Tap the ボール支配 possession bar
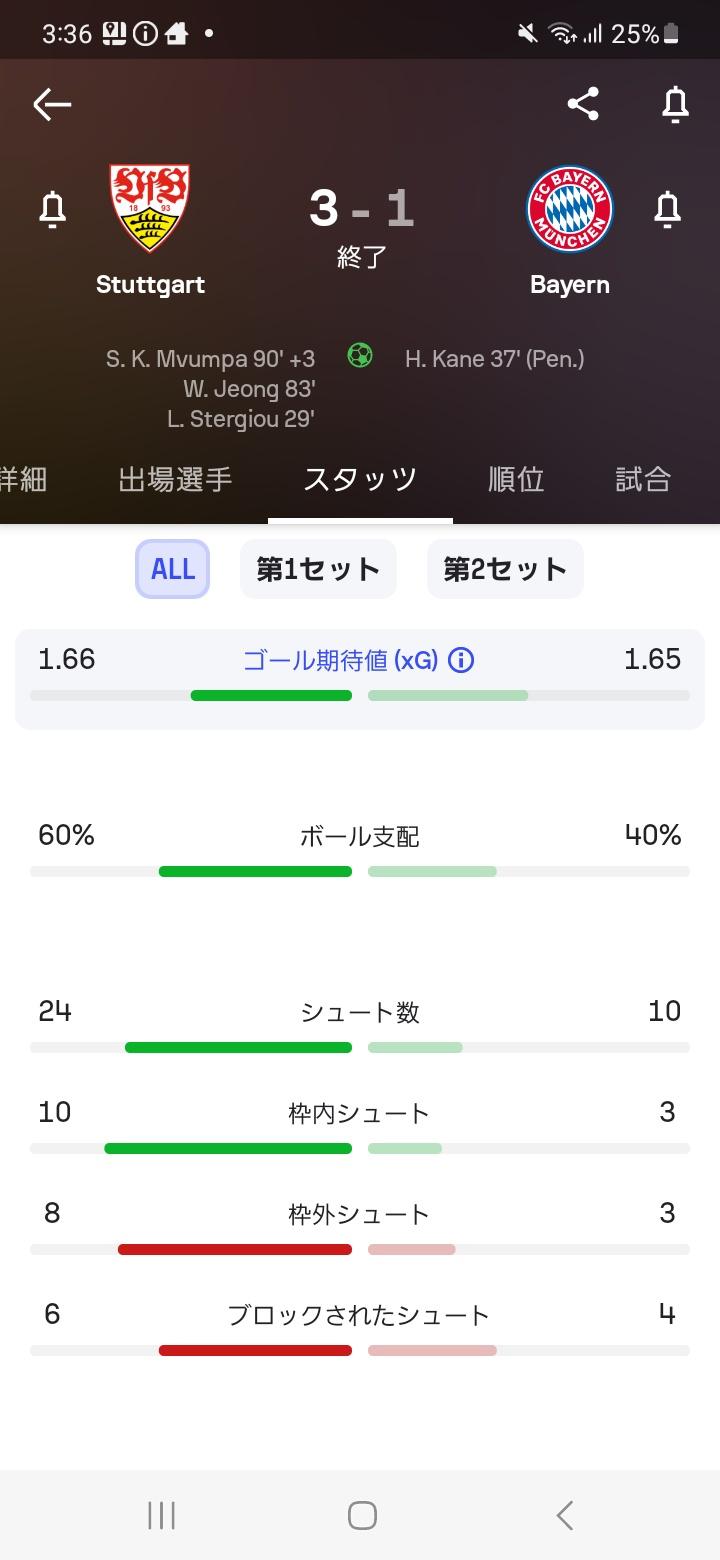 (x=360, y=871)
